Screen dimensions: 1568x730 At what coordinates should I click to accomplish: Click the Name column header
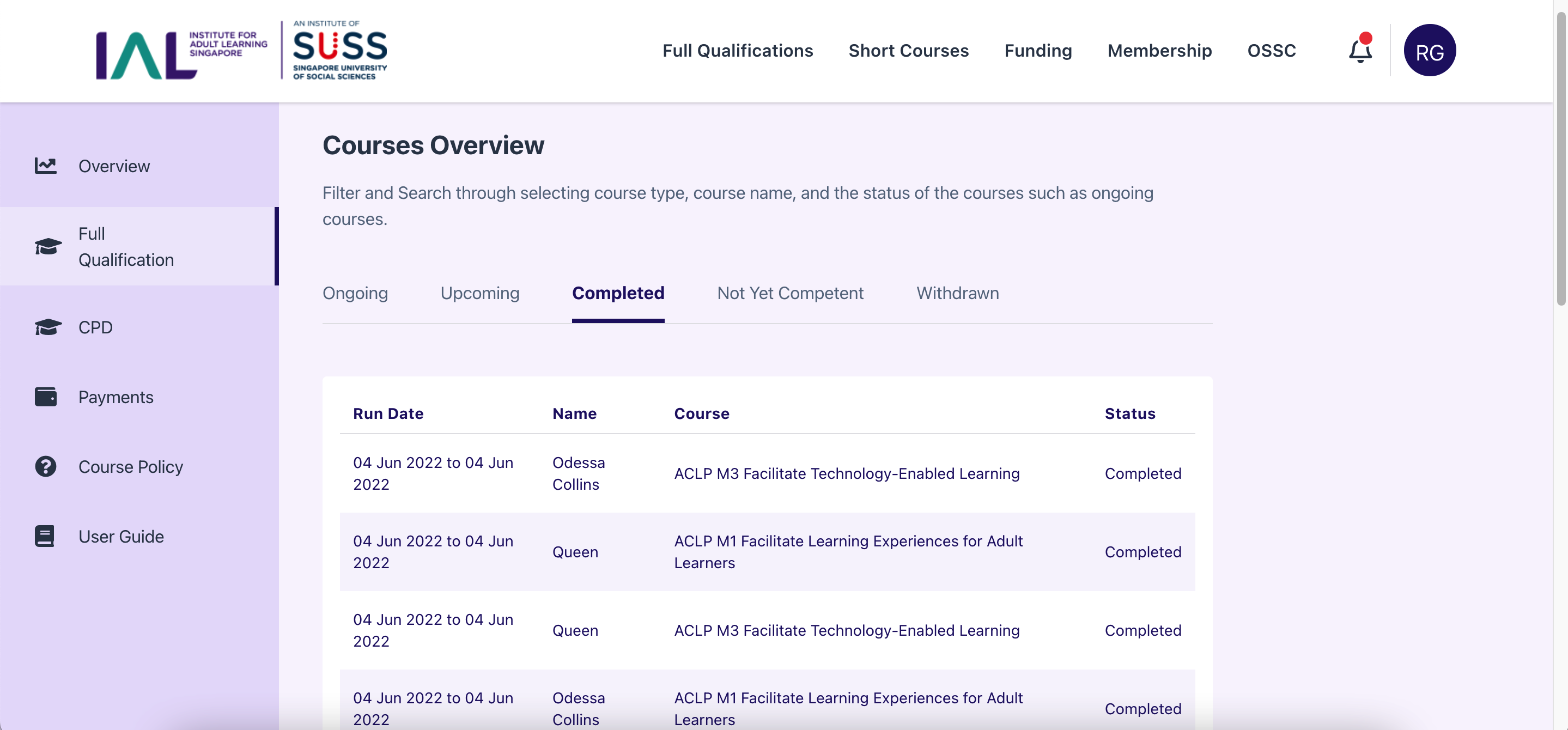click(574, 413)
